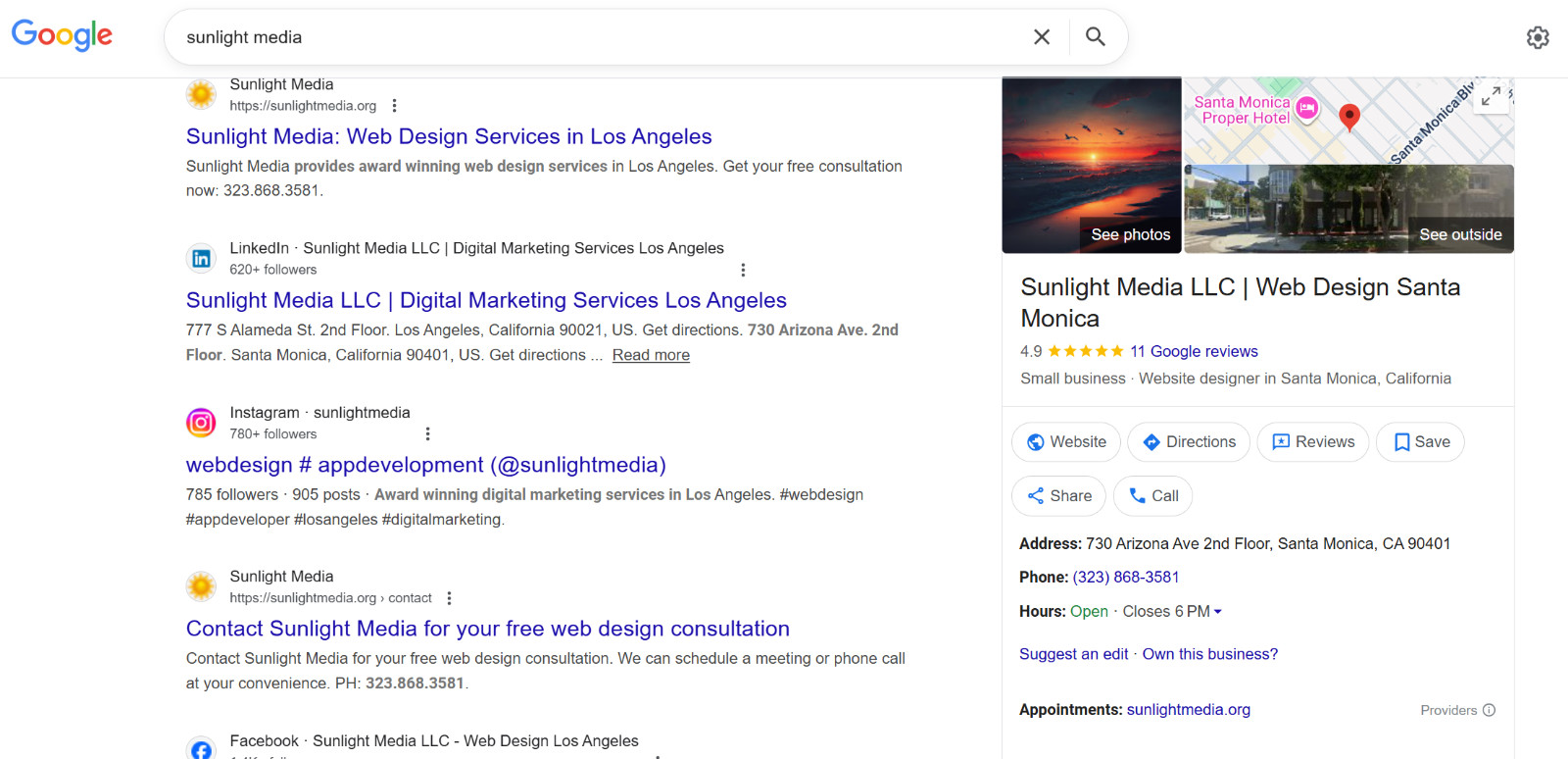
Task: Open Google settings gear icon
Action: point(1538,37)
